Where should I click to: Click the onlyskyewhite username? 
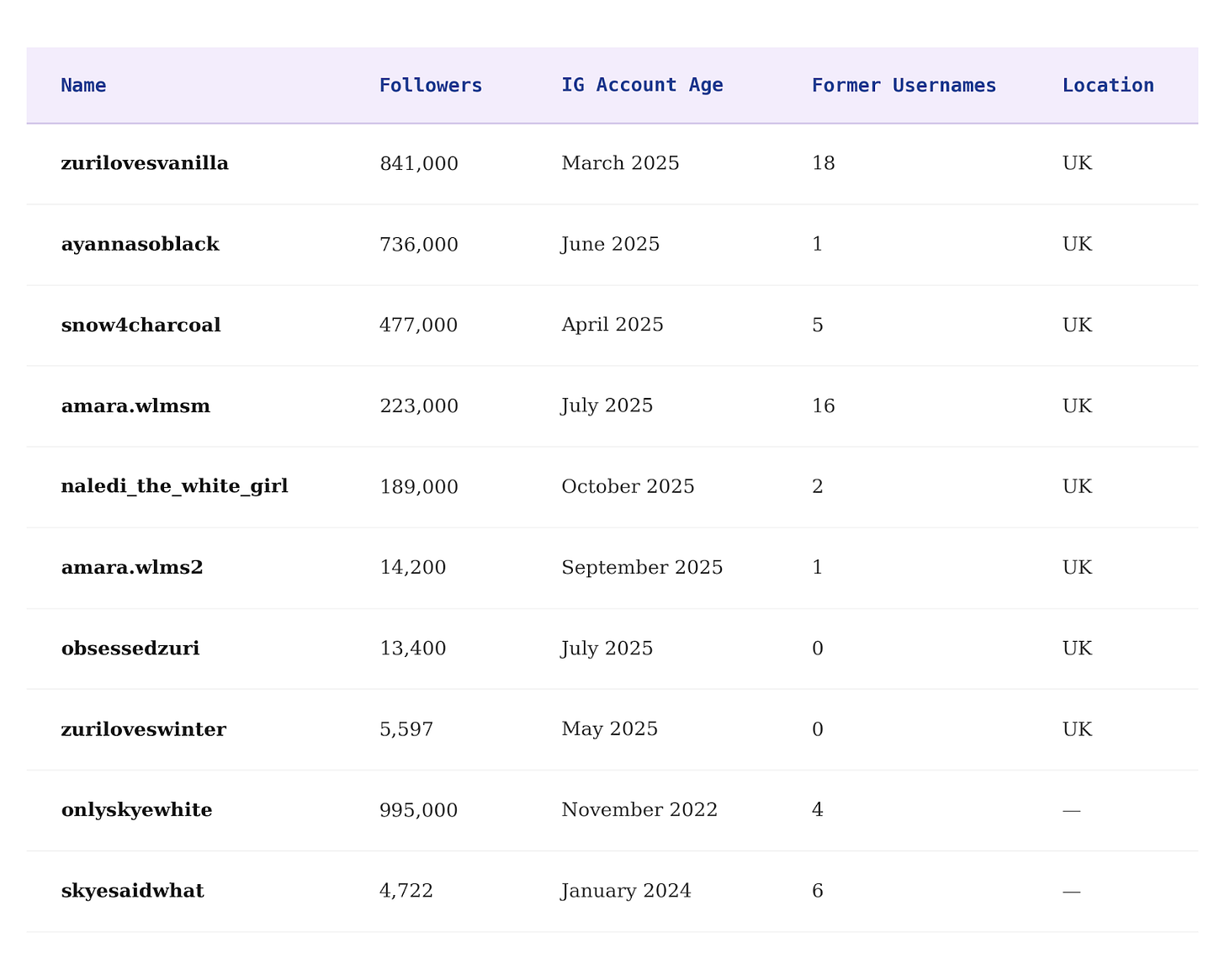click(136, 810)
